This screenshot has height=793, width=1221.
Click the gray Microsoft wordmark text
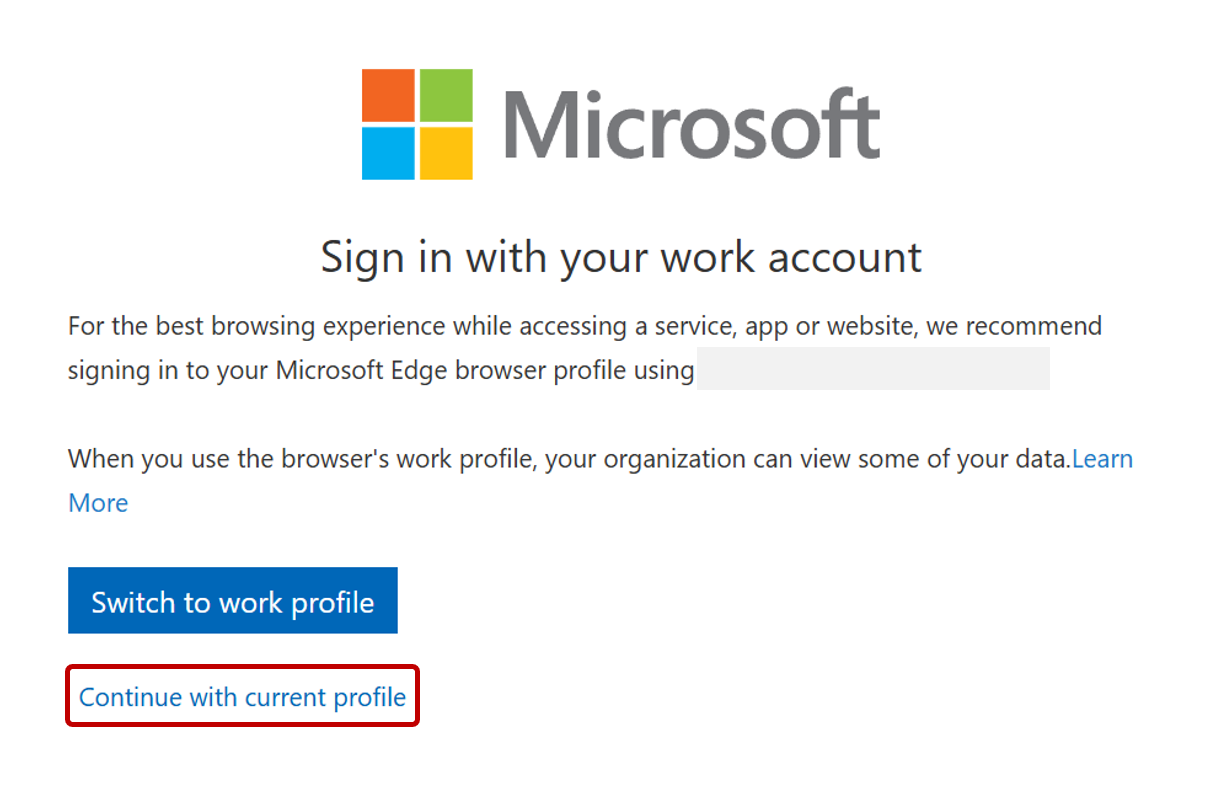tap(691, 125)
